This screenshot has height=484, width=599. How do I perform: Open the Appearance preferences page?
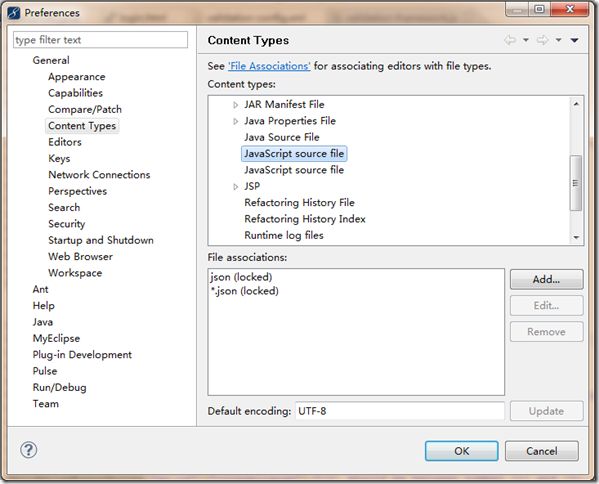(x=76, y=77)
